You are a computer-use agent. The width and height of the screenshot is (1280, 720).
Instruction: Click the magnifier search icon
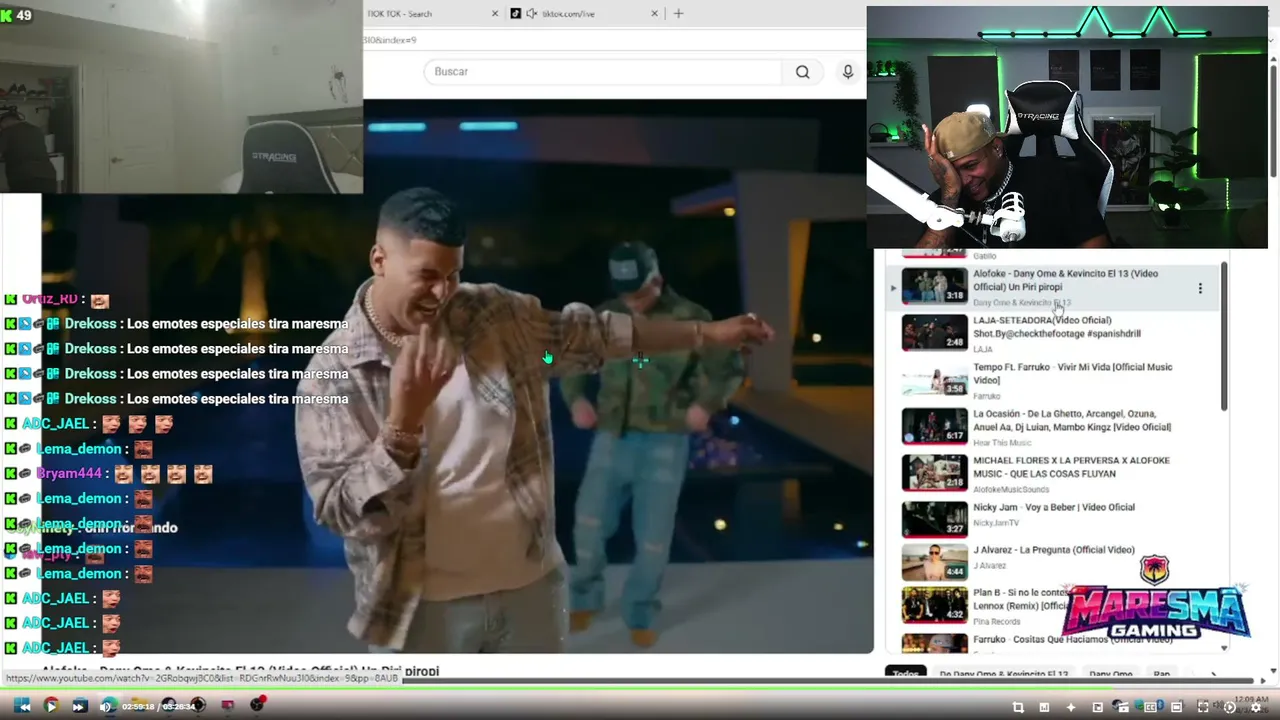click(x=802, y=72)
